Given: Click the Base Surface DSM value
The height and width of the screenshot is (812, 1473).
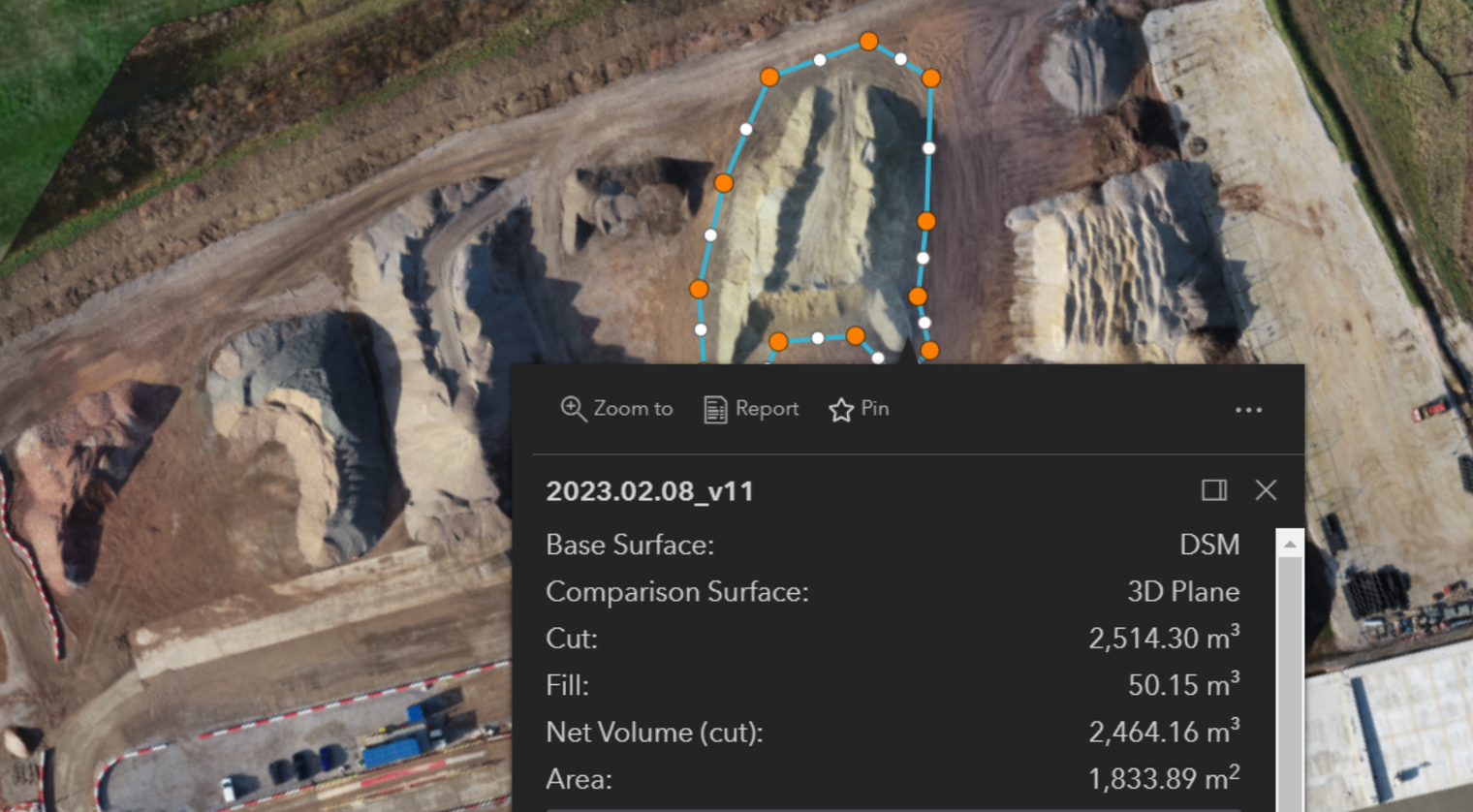Looking at the screenshot, I should (1209, 545).
